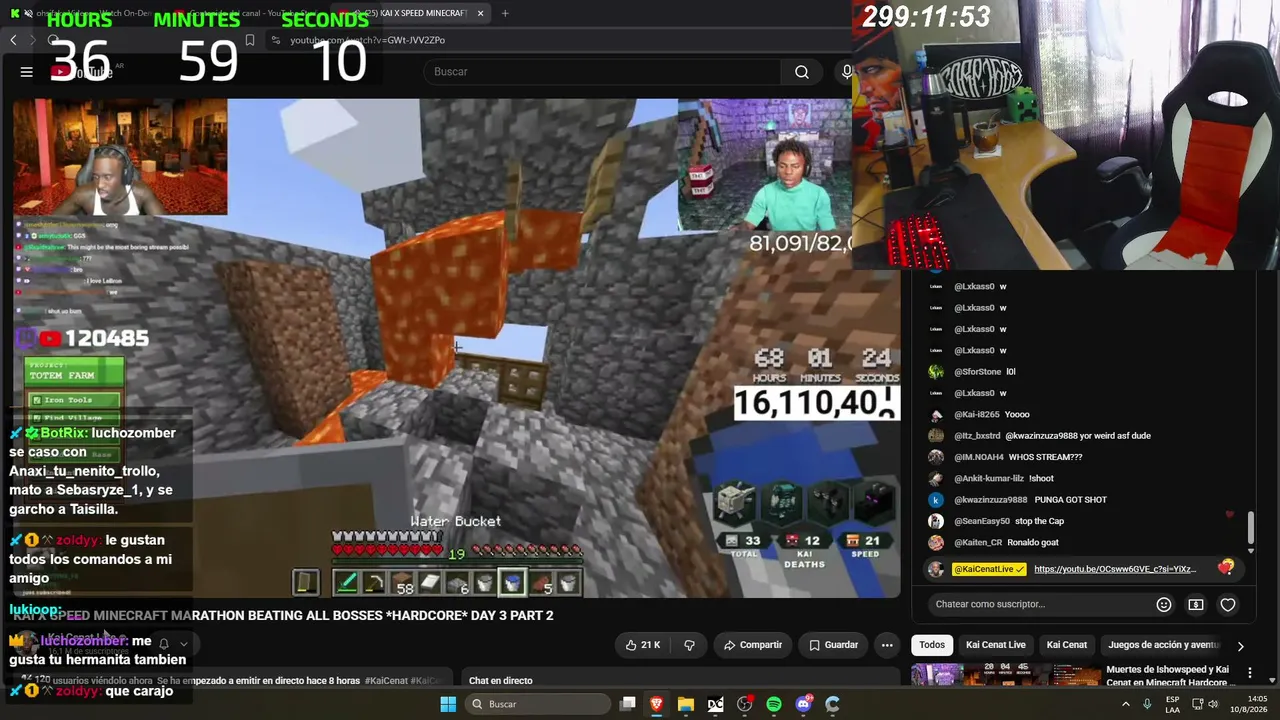
Task: Open the YouTube guide hamburger menu
Action: 27,72
